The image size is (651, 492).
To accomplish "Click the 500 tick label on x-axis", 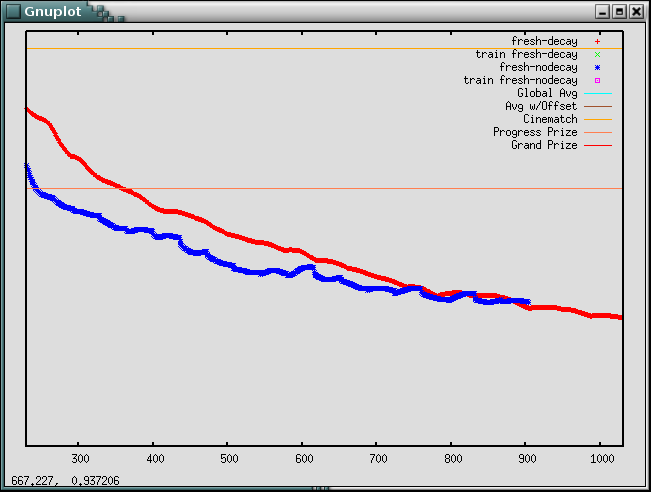I will (227, 458).
